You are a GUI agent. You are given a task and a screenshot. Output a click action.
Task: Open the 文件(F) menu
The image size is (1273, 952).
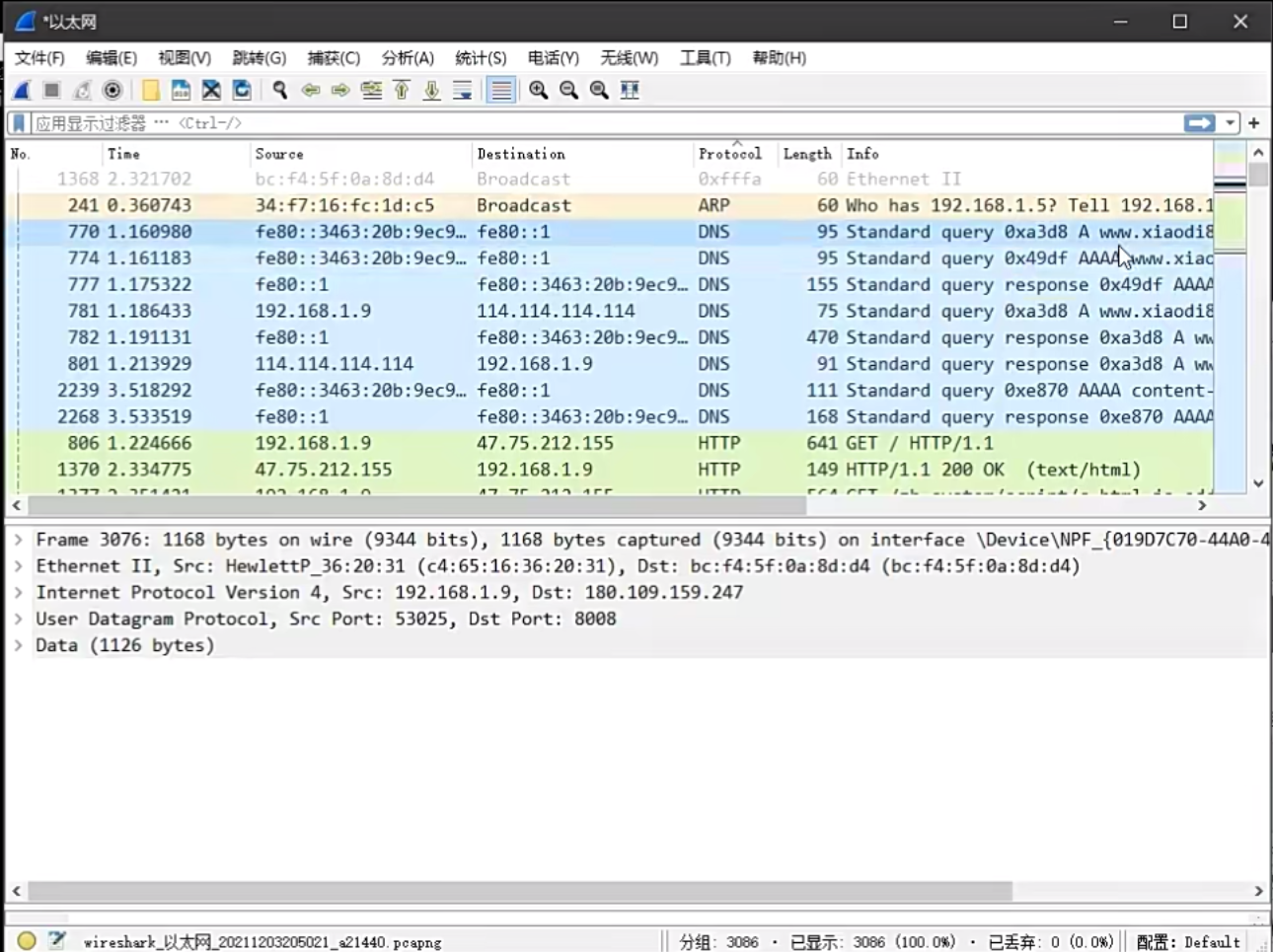click(x=39, y=58)
